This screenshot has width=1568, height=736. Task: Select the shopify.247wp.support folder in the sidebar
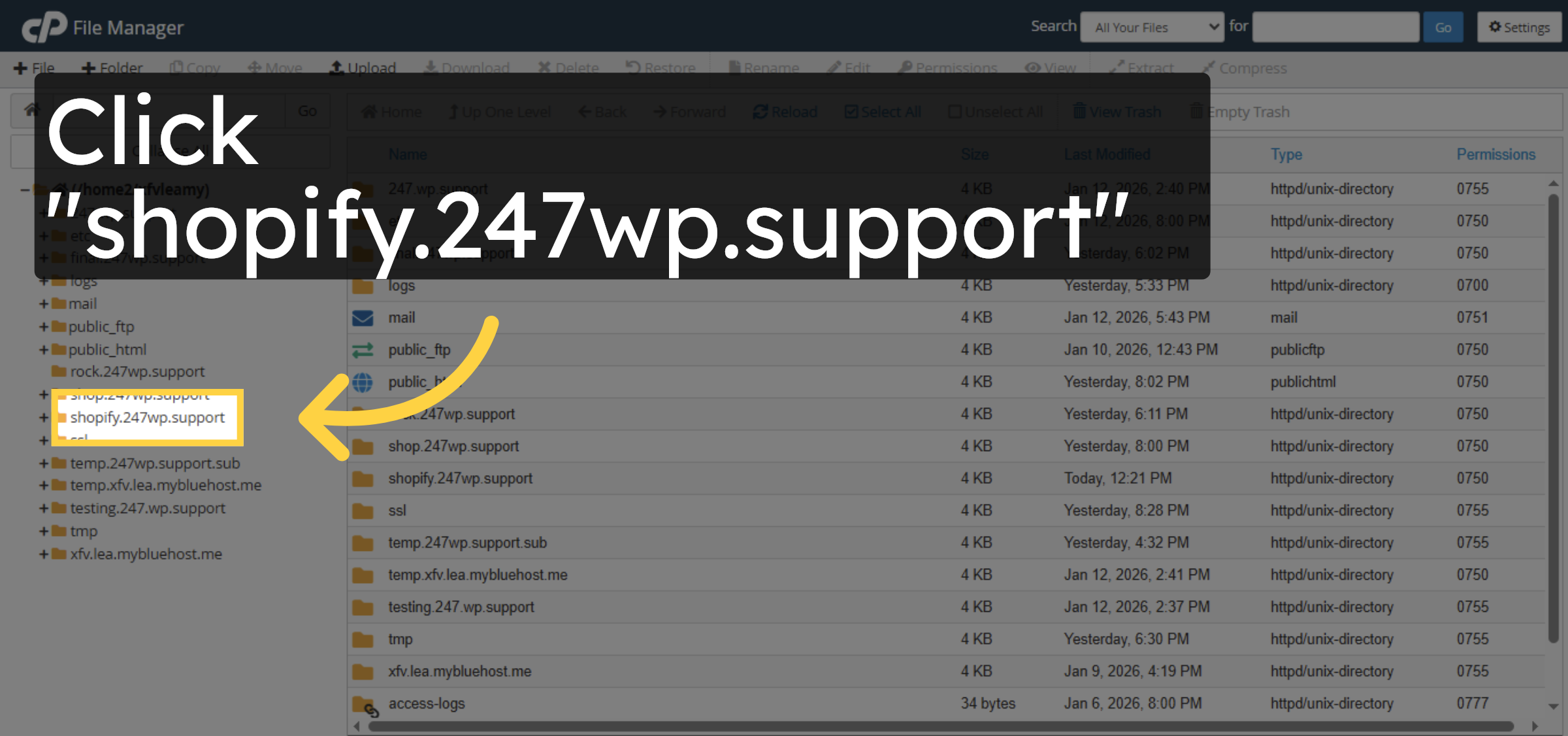[147, 418]
